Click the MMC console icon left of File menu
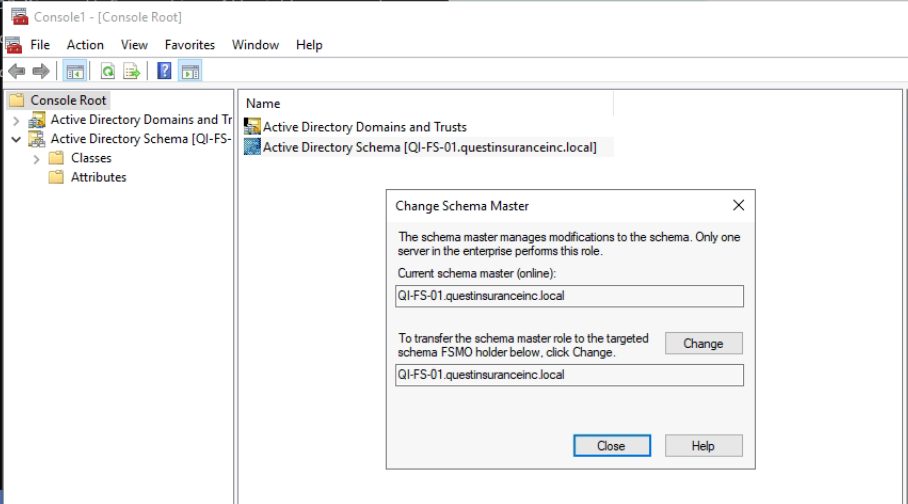 click(x=13, y=45)
